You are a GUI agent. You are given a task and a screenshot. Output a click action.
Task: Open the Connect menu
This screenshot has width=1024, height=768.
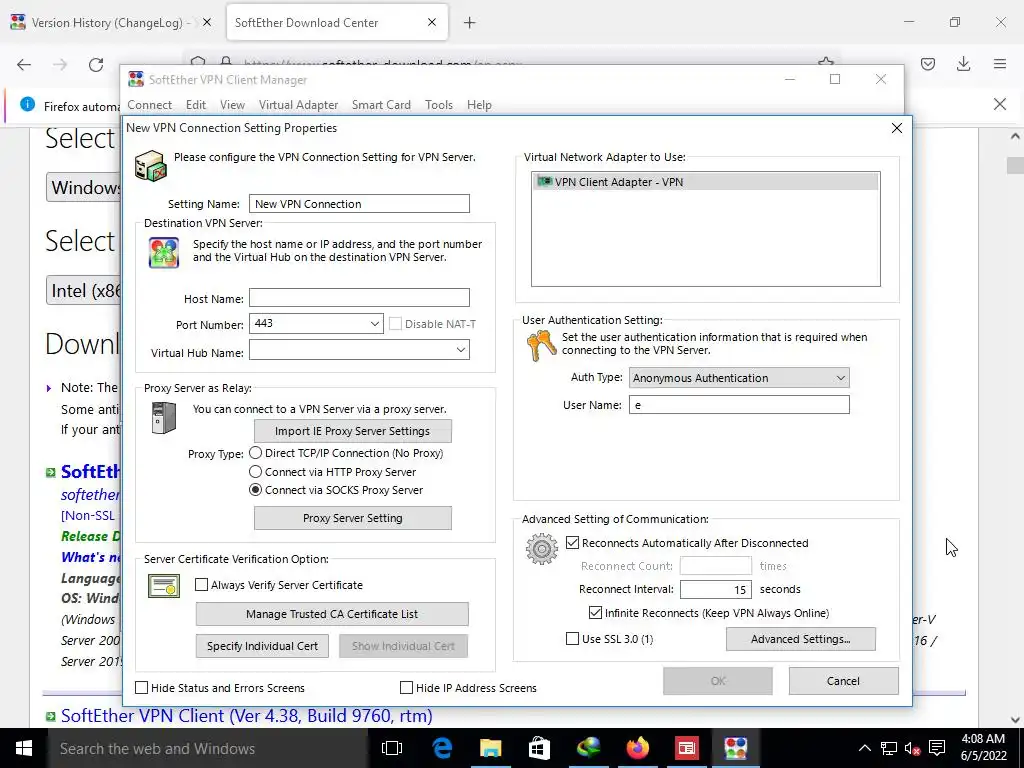click(150, 104)
